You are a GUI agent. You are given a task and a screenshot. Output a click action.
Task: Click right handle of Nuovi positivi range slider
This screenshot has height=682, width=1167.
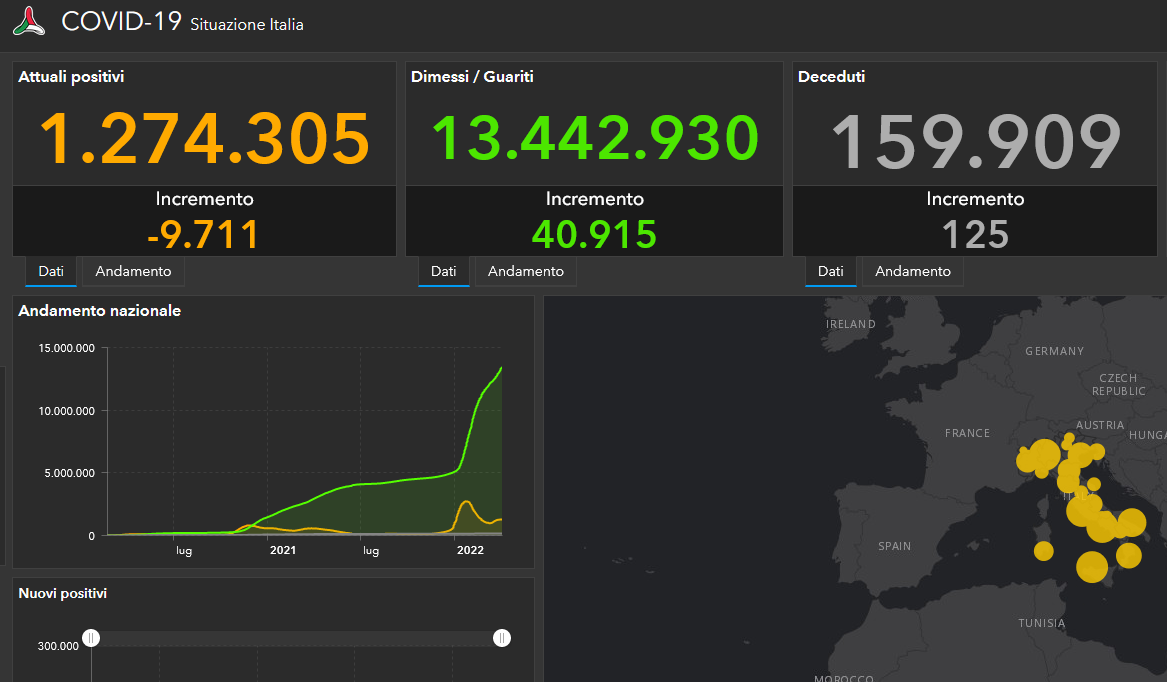click(502, 638)
